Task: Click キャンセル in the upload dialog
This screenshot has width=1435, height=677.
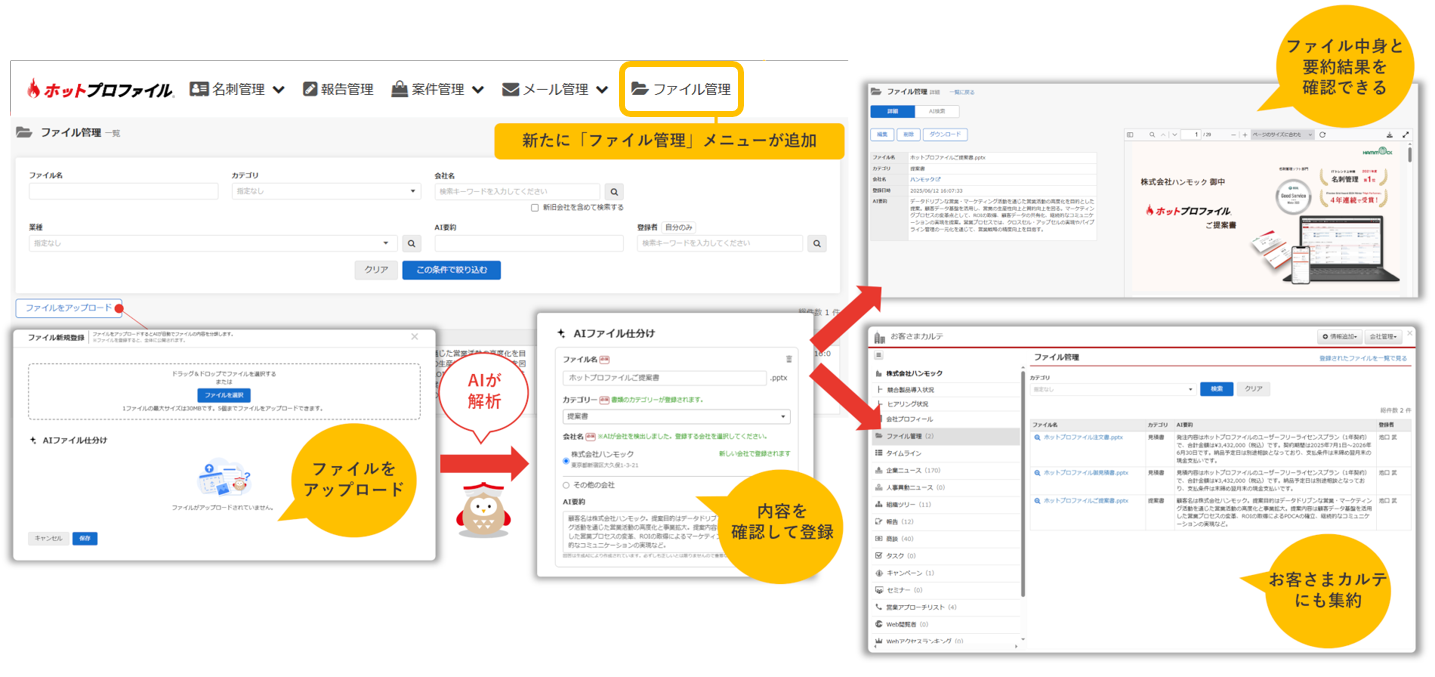Action: tap(49, 538)
